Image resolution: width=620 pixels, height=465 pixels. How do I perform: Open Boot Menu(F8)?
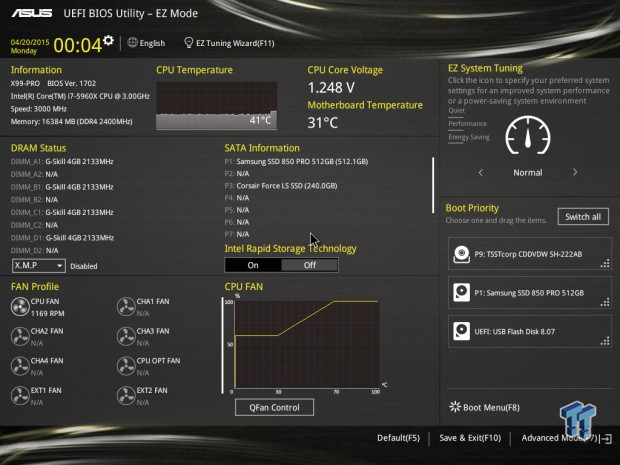(x=491, y=407)
